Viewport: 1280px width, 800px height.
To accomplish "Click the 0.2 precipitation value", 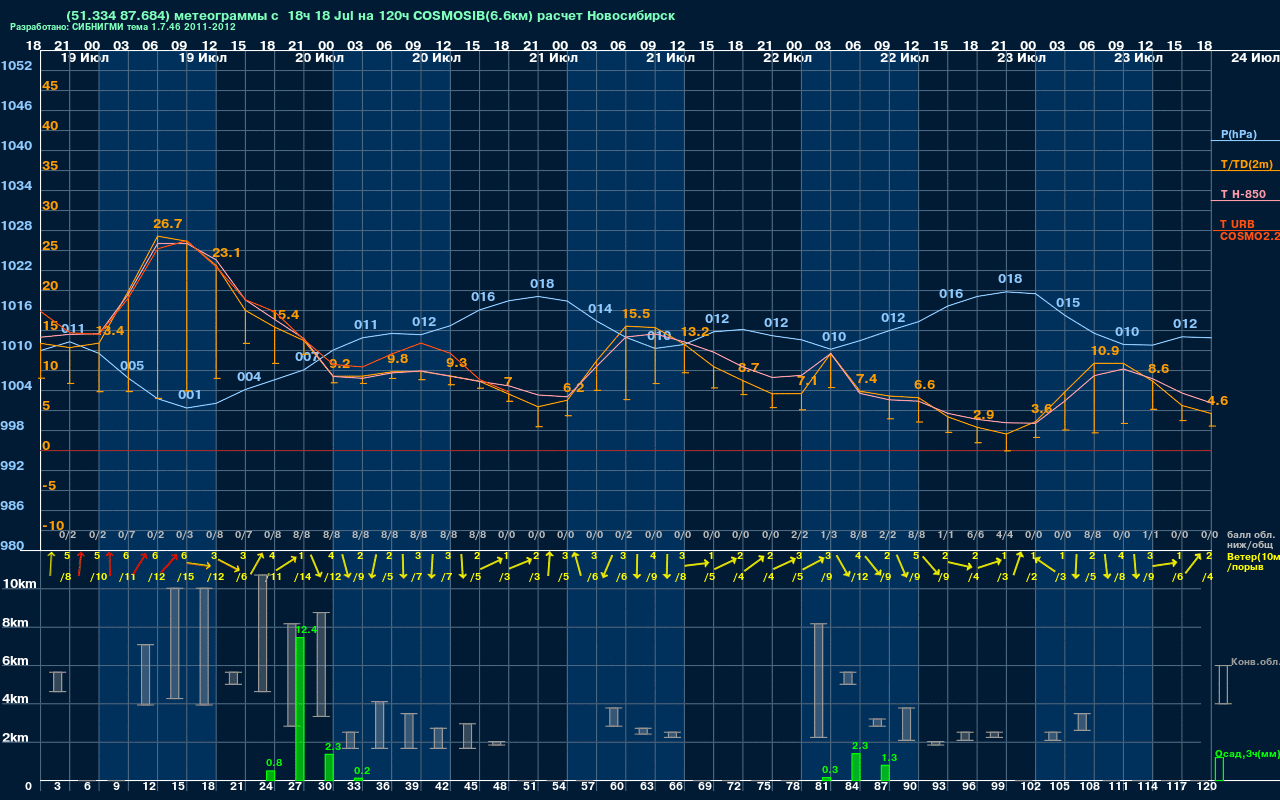I will pos(362,770).
